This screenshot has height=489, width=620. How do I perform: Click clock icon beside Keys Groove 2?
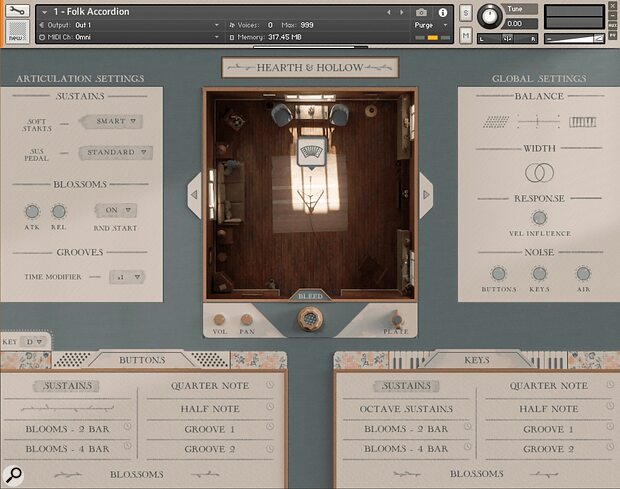(x=611, y=447)
